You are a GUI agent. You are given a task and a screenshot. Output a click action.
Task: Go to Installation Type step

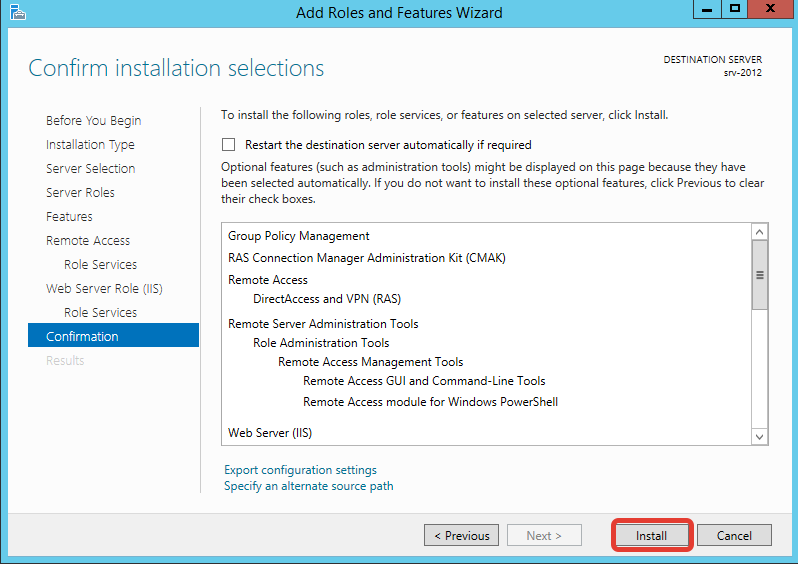[90, 145]
